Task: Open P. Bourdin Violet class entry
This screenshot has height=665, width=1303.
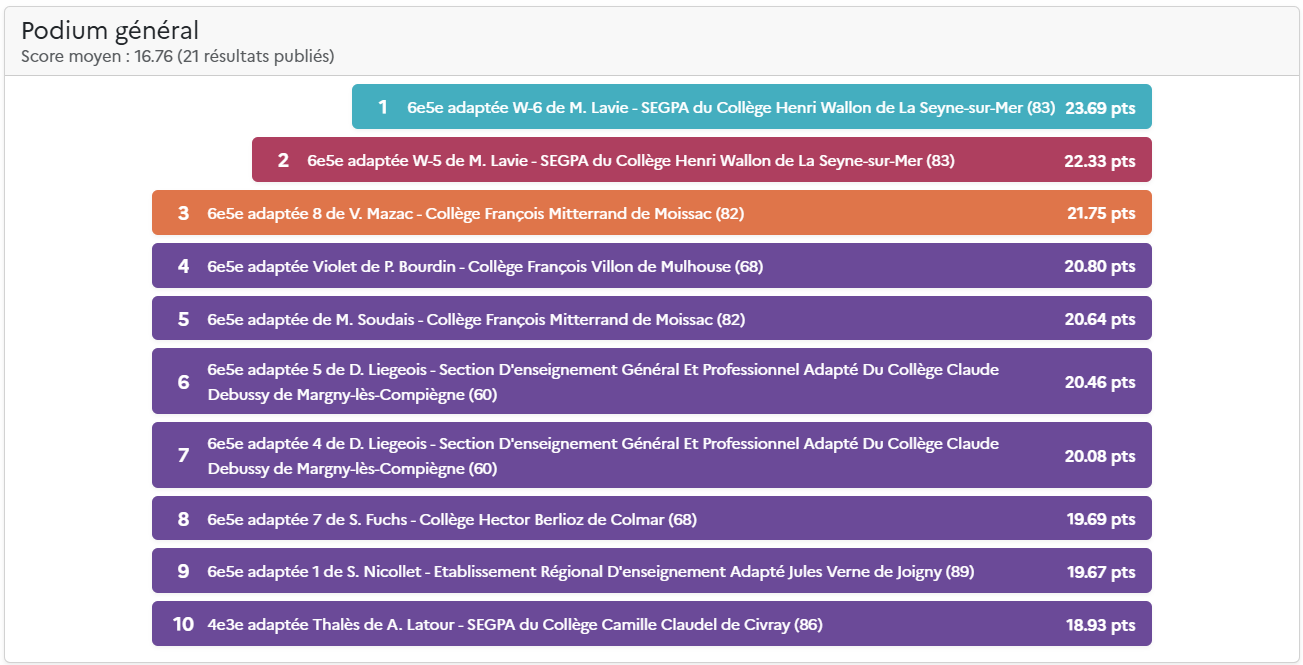Action: pyautogui.click(x=485, y=266)
